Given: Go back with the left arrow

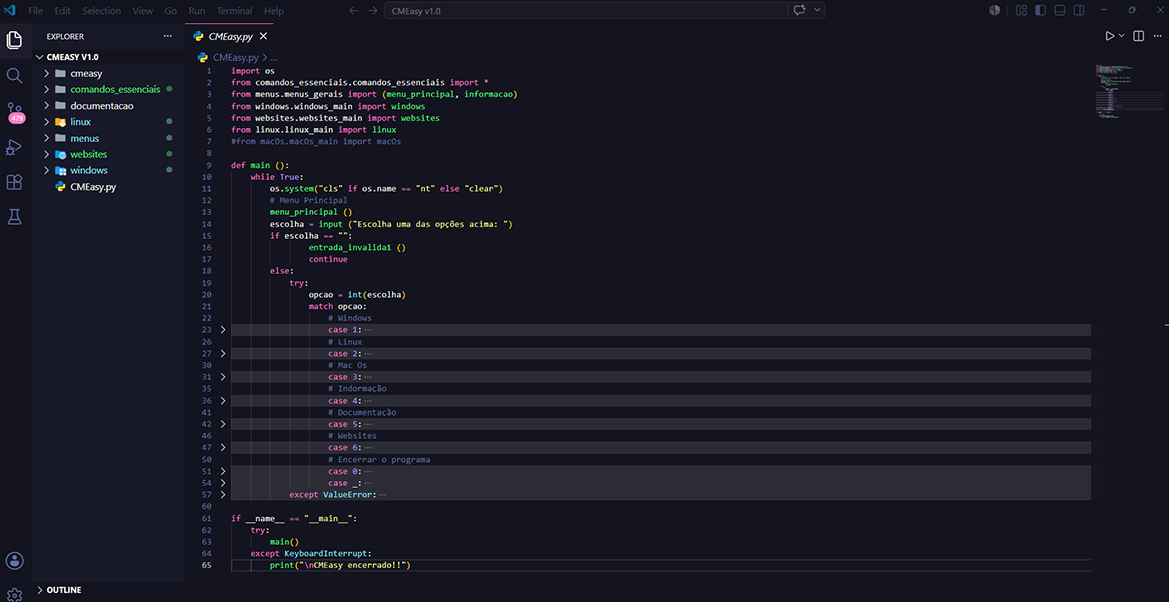Looking at the screenshot, I should 354,10.
